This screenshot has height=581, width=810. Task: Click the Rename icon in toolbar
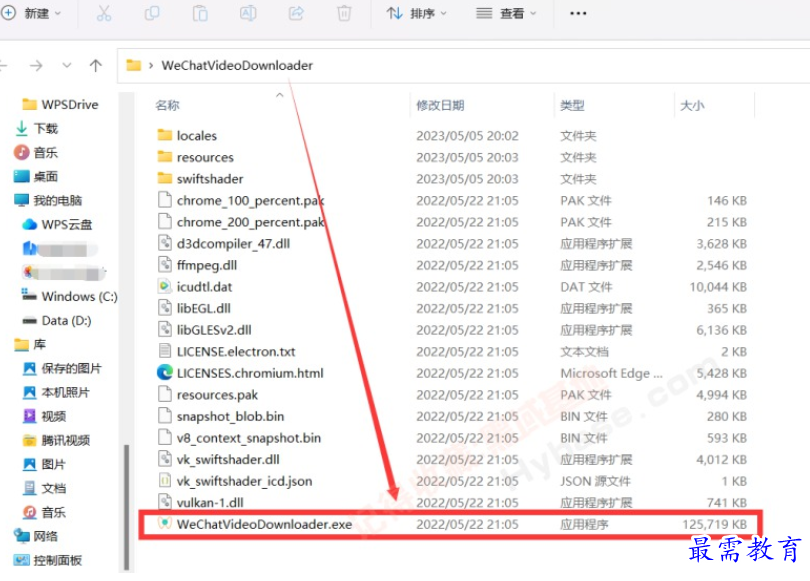click(248, 13)
